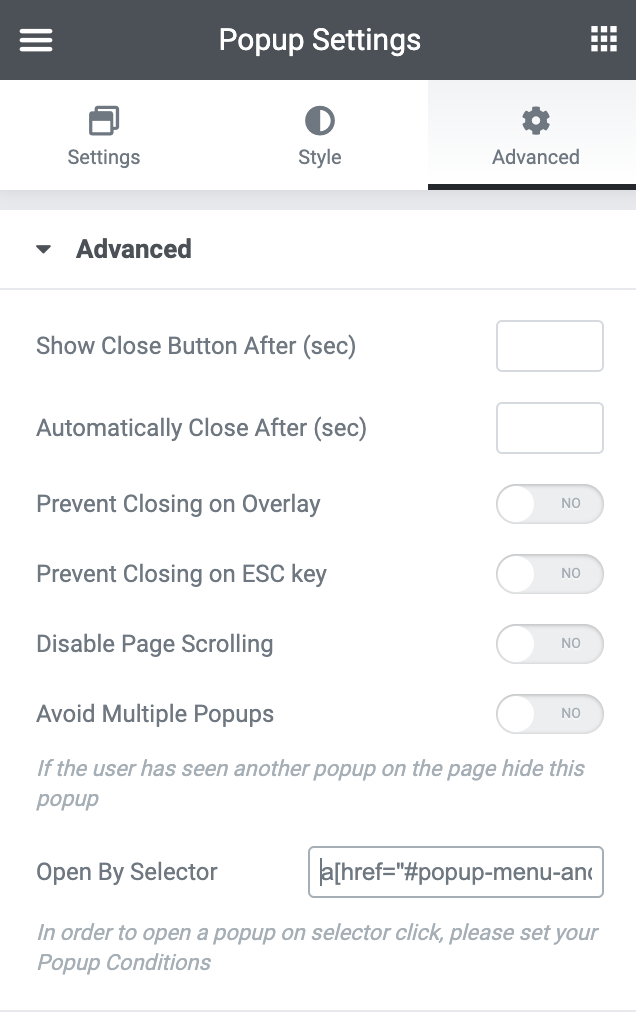The height and width of the screenshot is (1022, 636).
Task: Click the Automatically Close After input
Action: coord(549,427)
